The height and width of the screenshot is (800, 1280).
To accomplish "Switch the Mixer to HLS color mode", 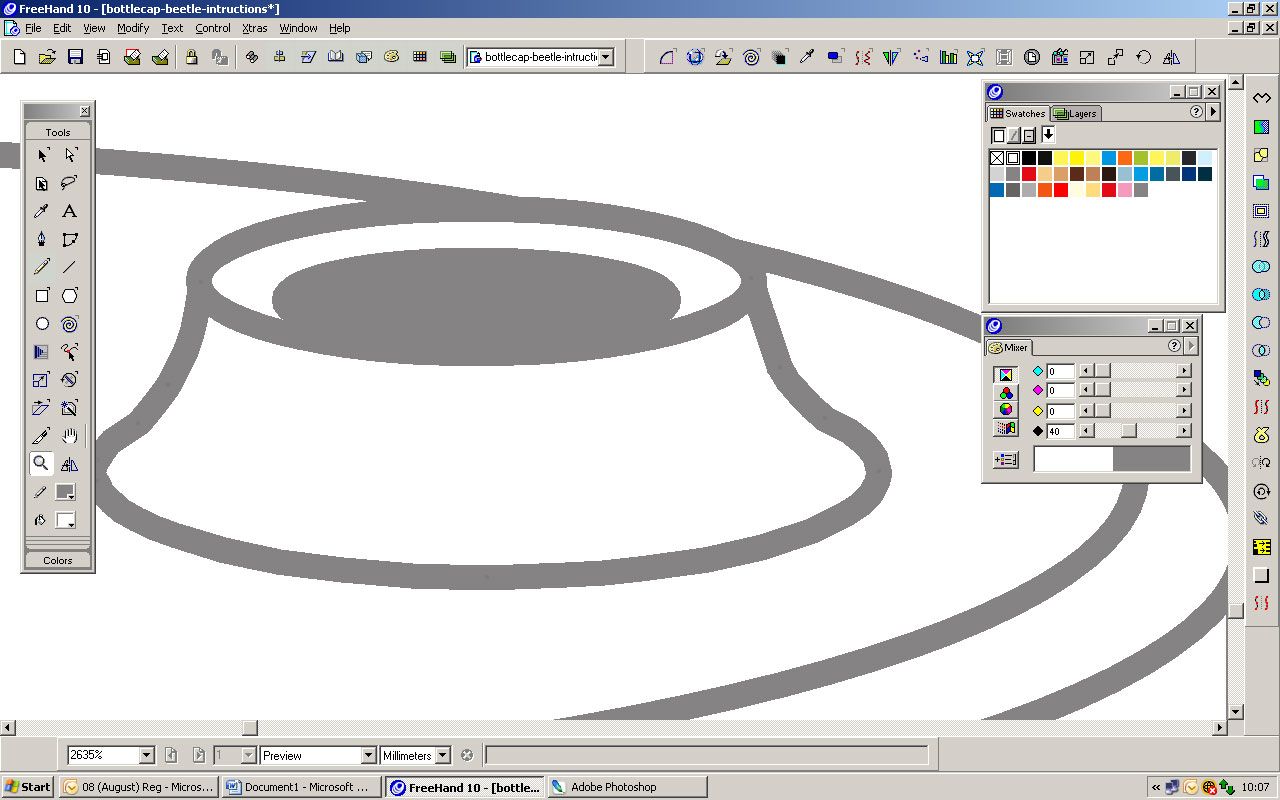I will point(1006,410).
